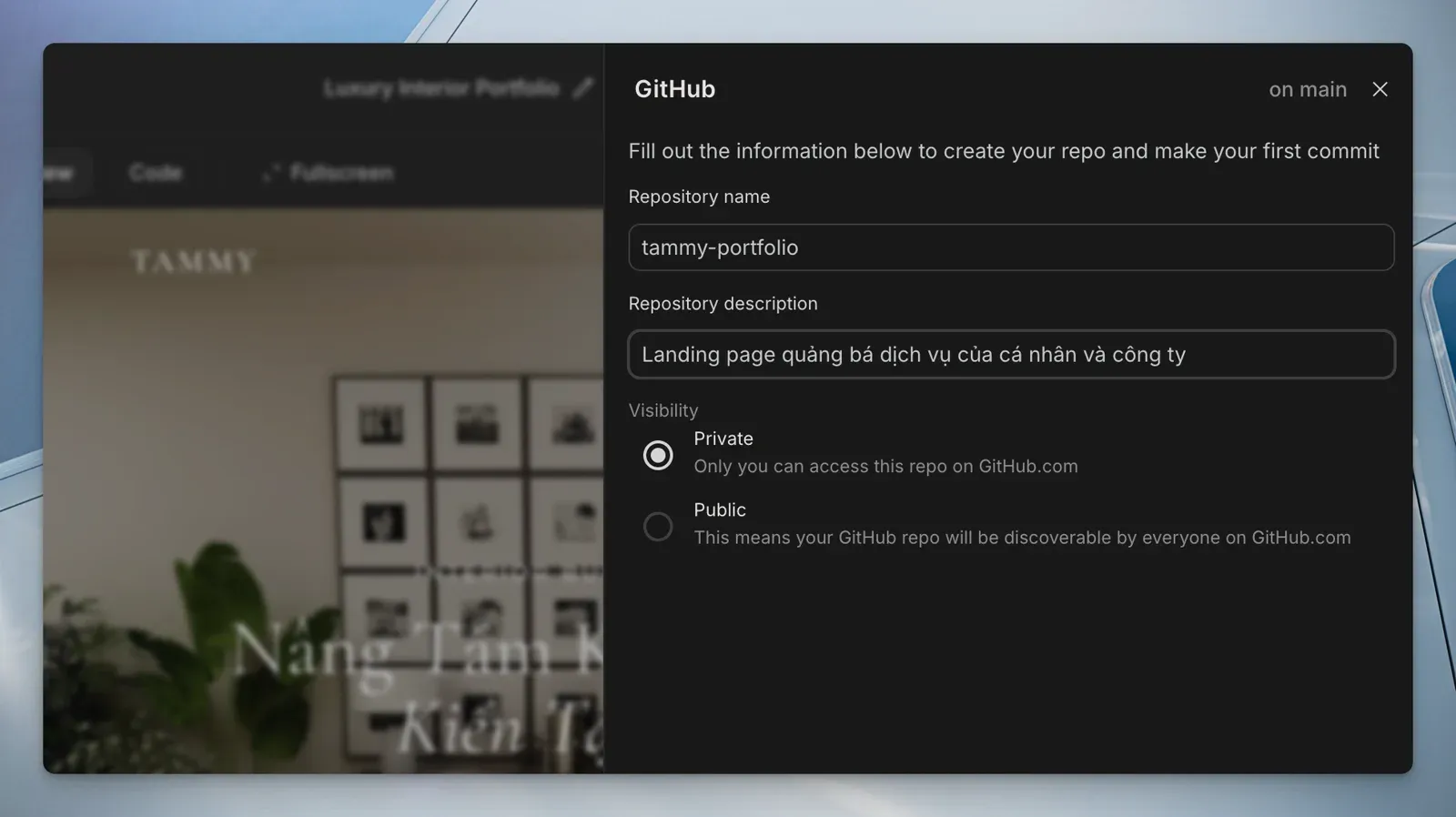The height and width of the screenshot is (817, 1456).
Task: Click the top-left framed photo in preview
Action: point(381,425)
